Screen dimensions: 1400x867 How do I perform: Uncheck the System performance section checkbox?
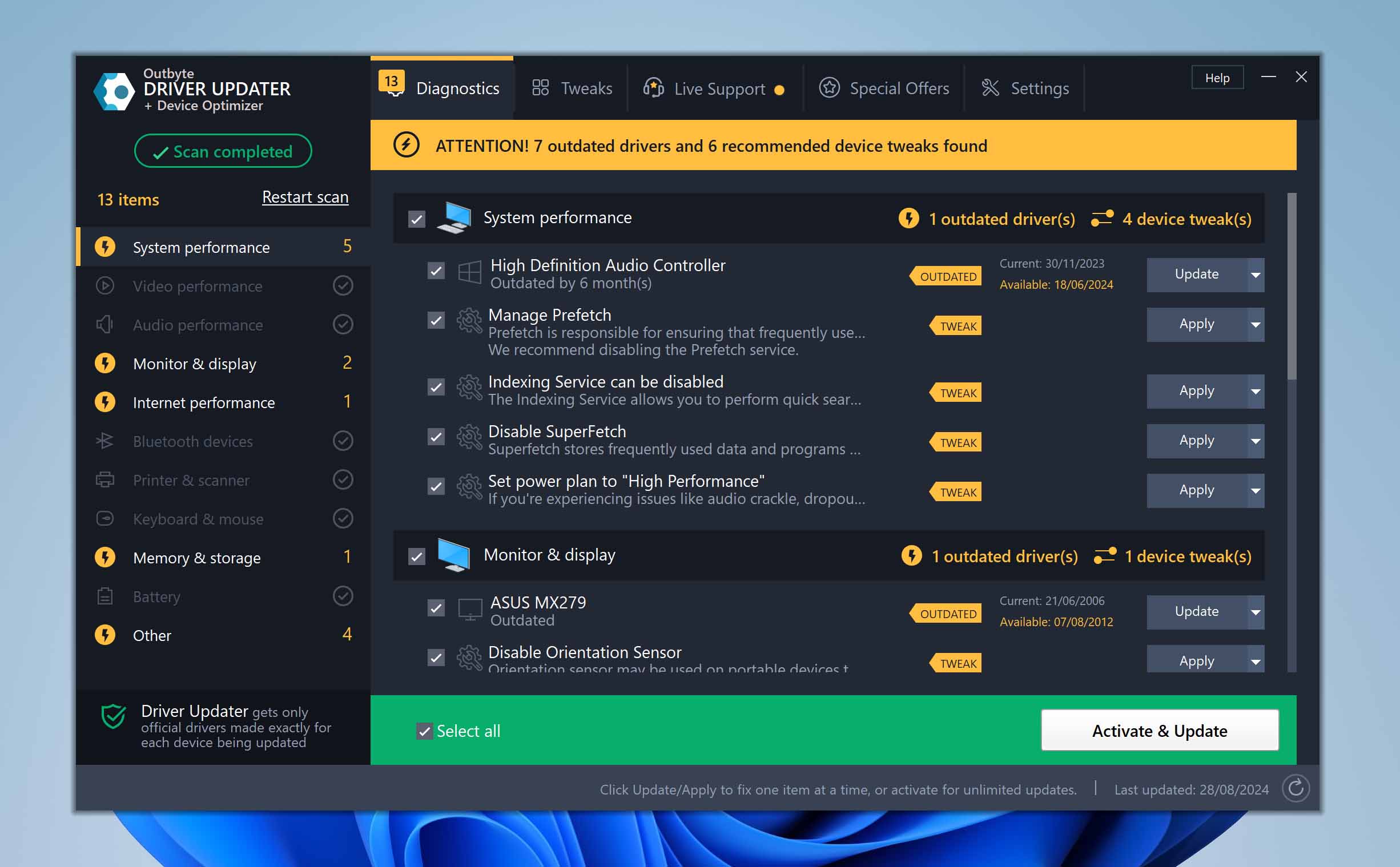[x=417, y=219]
